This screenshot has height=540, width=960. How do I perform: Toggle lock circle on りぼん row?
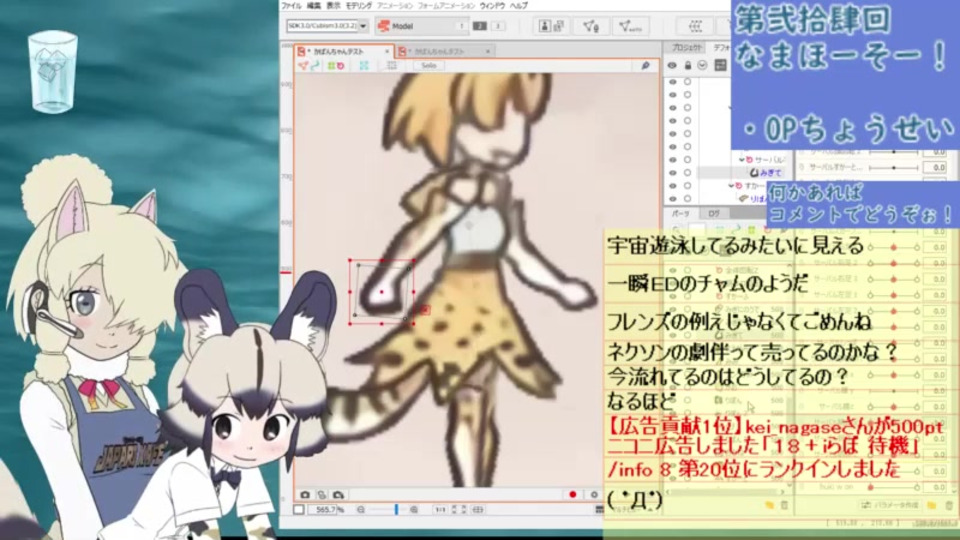688,198
